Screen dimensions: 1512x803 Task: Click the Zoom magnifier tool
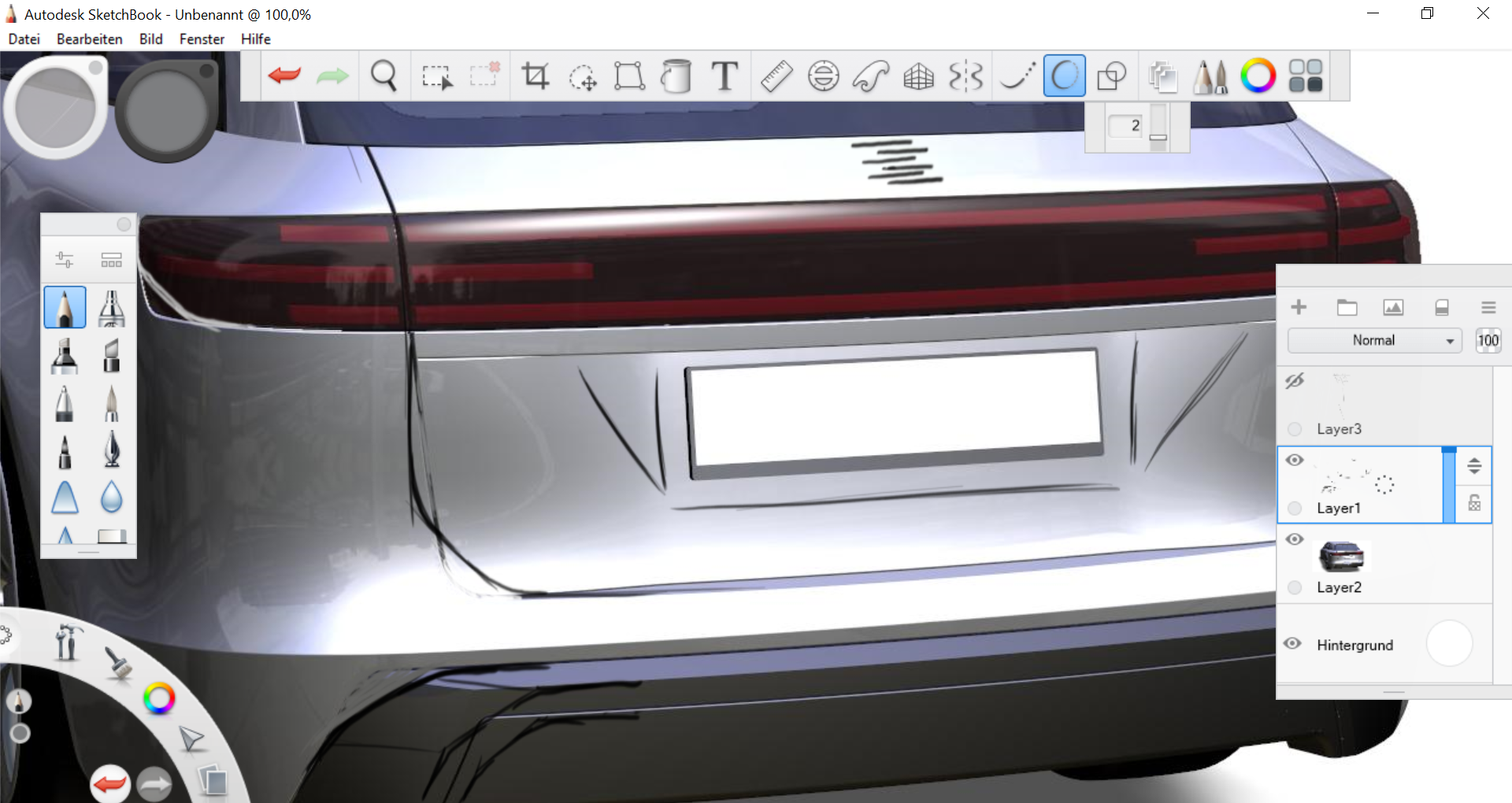[384, 76]
